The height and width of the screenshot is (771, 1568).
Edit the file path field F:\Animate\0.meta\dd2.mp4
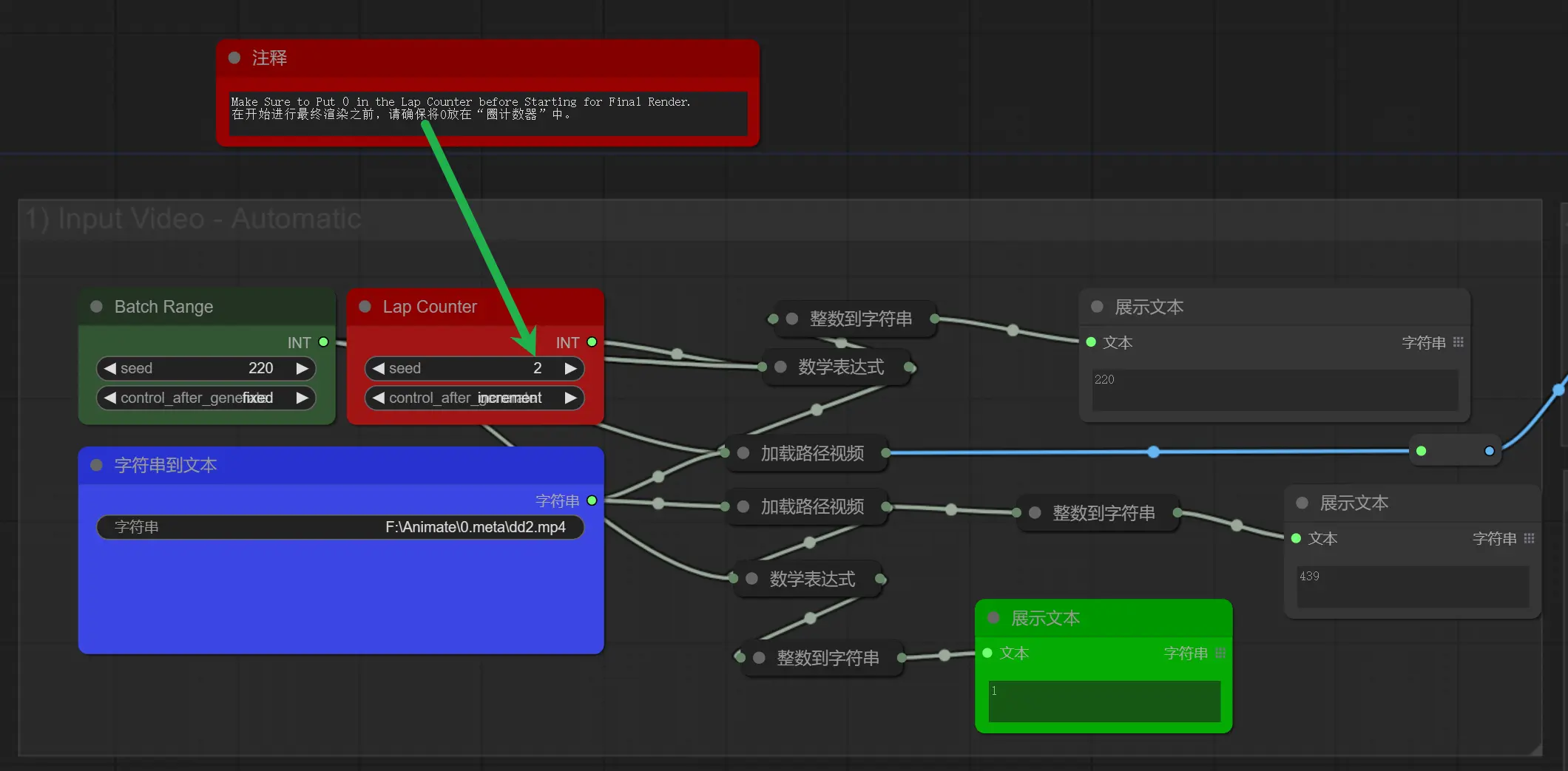340,527
